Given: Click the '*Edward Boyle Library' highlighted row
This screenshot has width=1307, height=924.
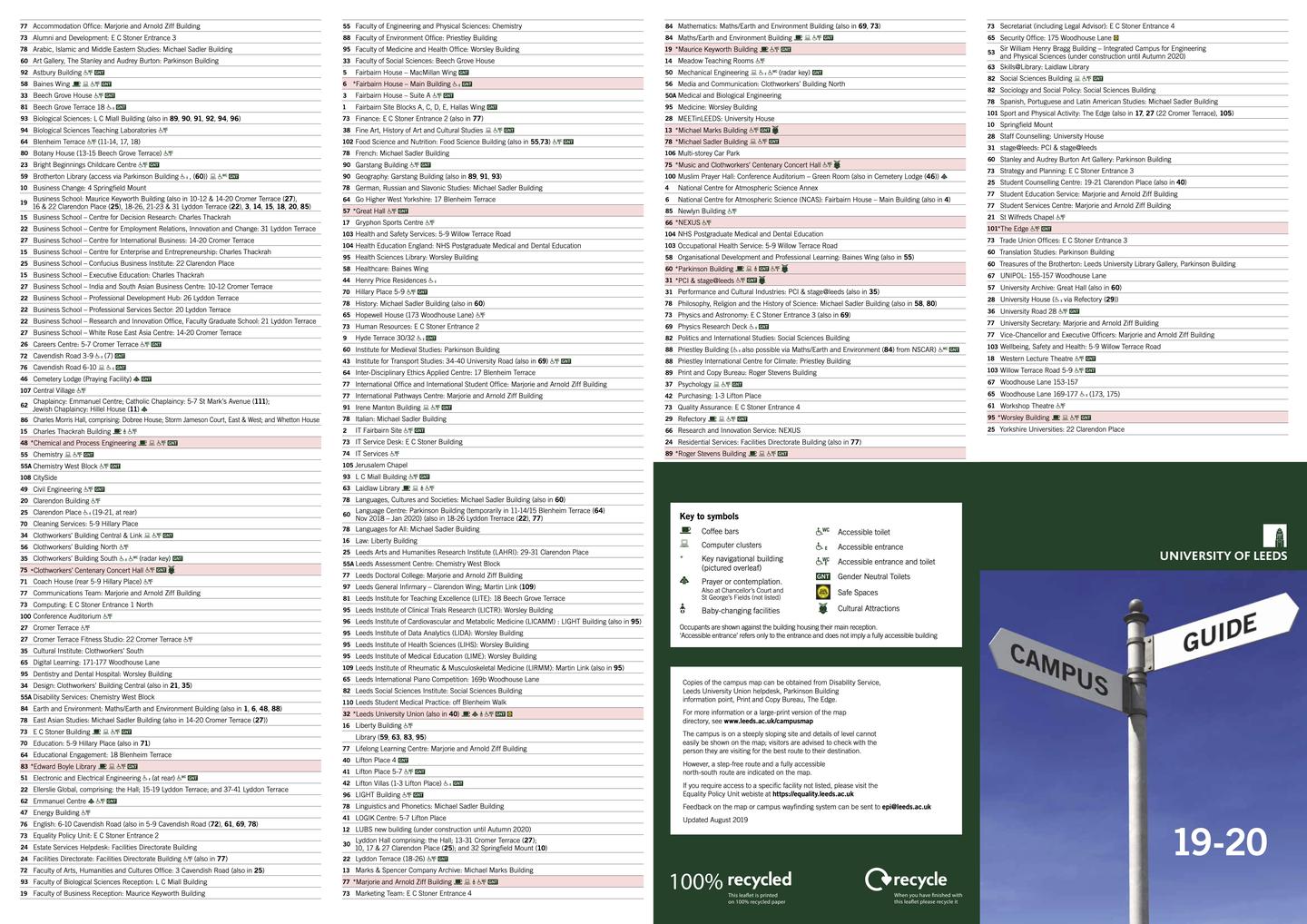Looking at the screenshot, I should pyautogui.click(x=170, y=766).
